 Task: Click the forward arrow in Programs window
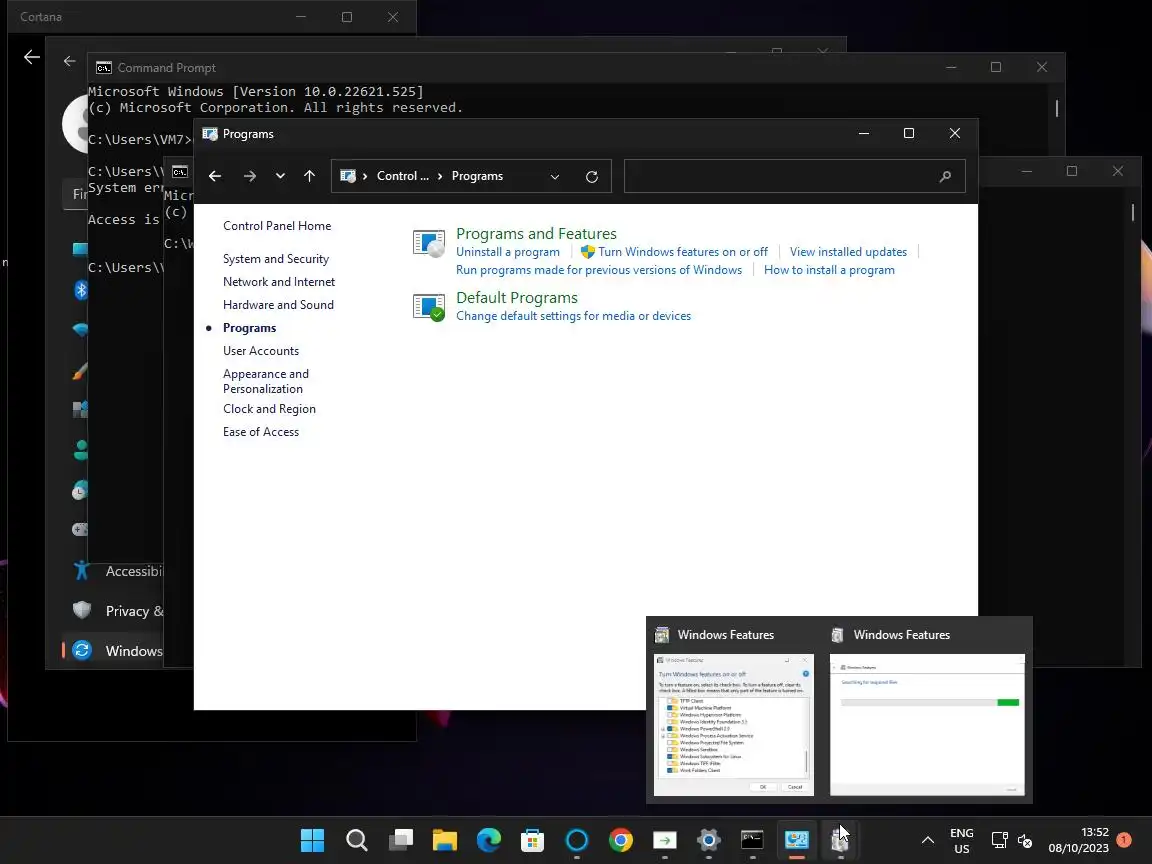point(250,176)
